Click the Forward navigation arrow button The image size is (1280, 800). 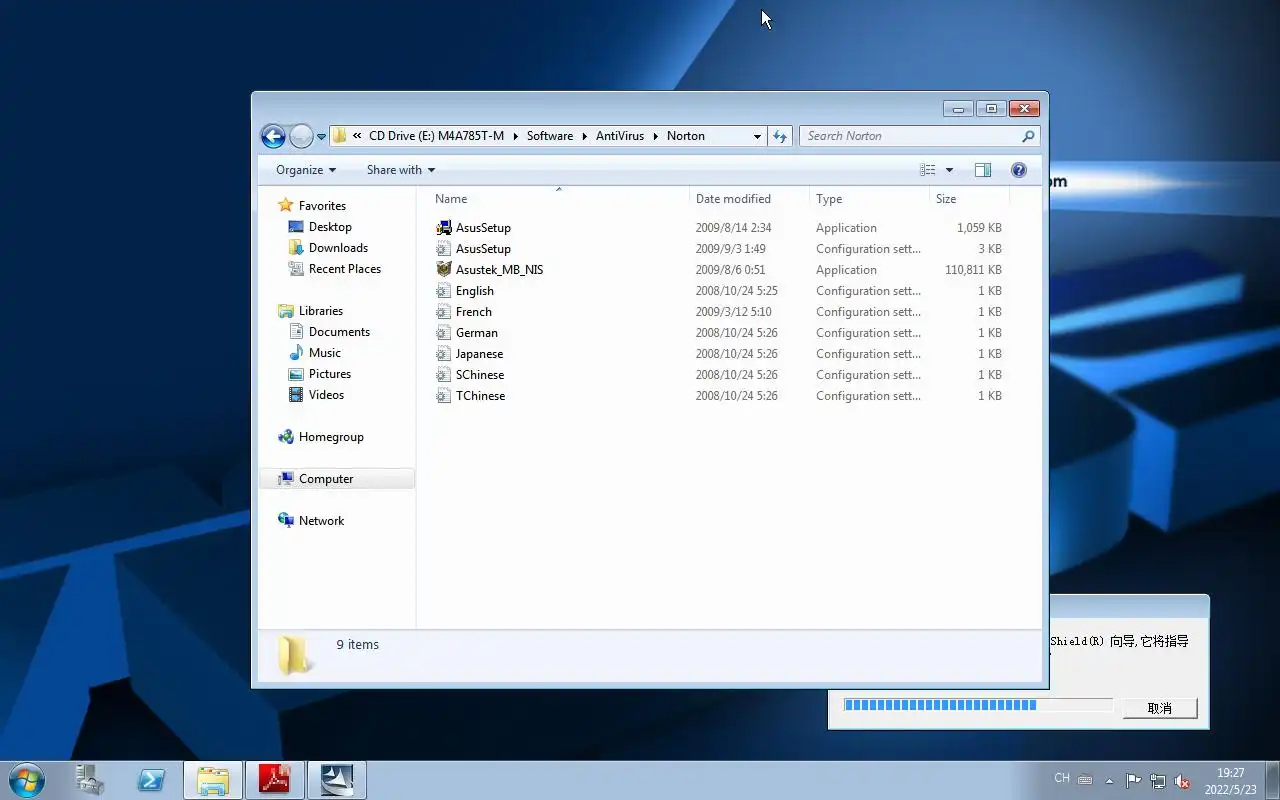[x=301, y=136]
